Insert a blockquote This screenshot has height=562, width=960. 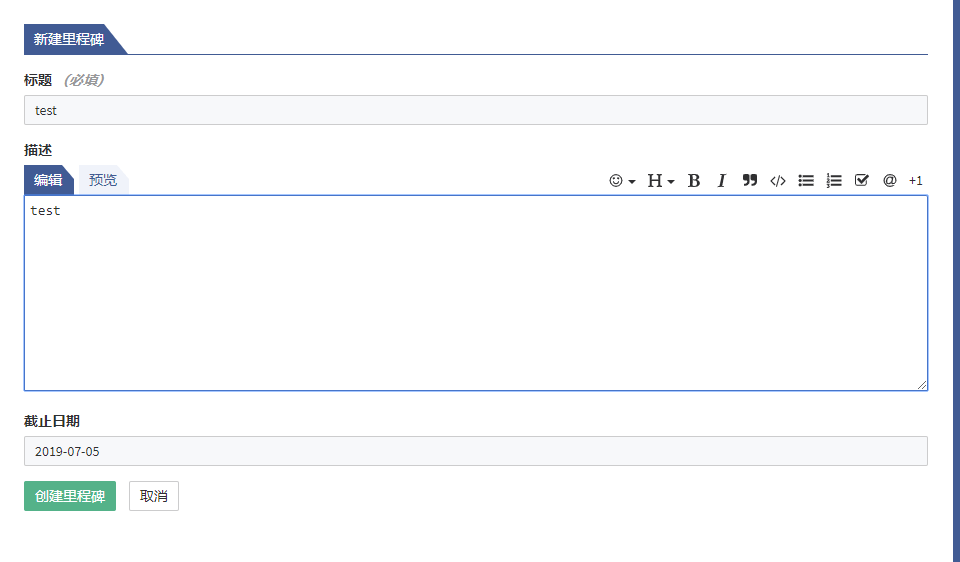pos(750,181)
